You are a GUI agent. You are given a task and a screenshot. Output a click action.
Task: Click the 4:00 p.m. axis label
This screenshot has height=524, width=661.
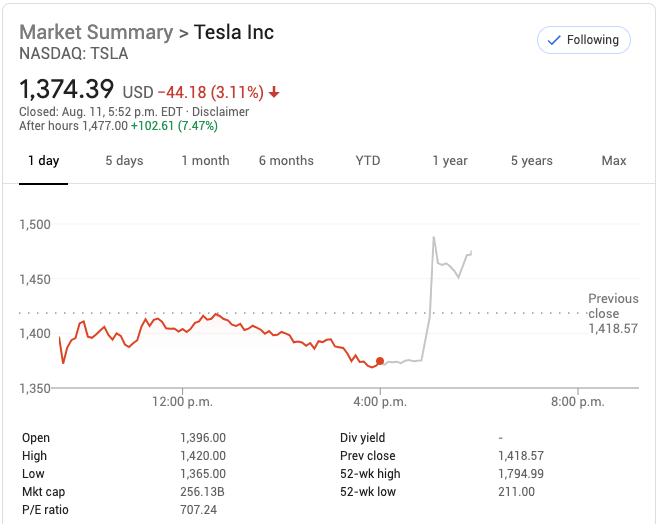click(x=380, y=402)
